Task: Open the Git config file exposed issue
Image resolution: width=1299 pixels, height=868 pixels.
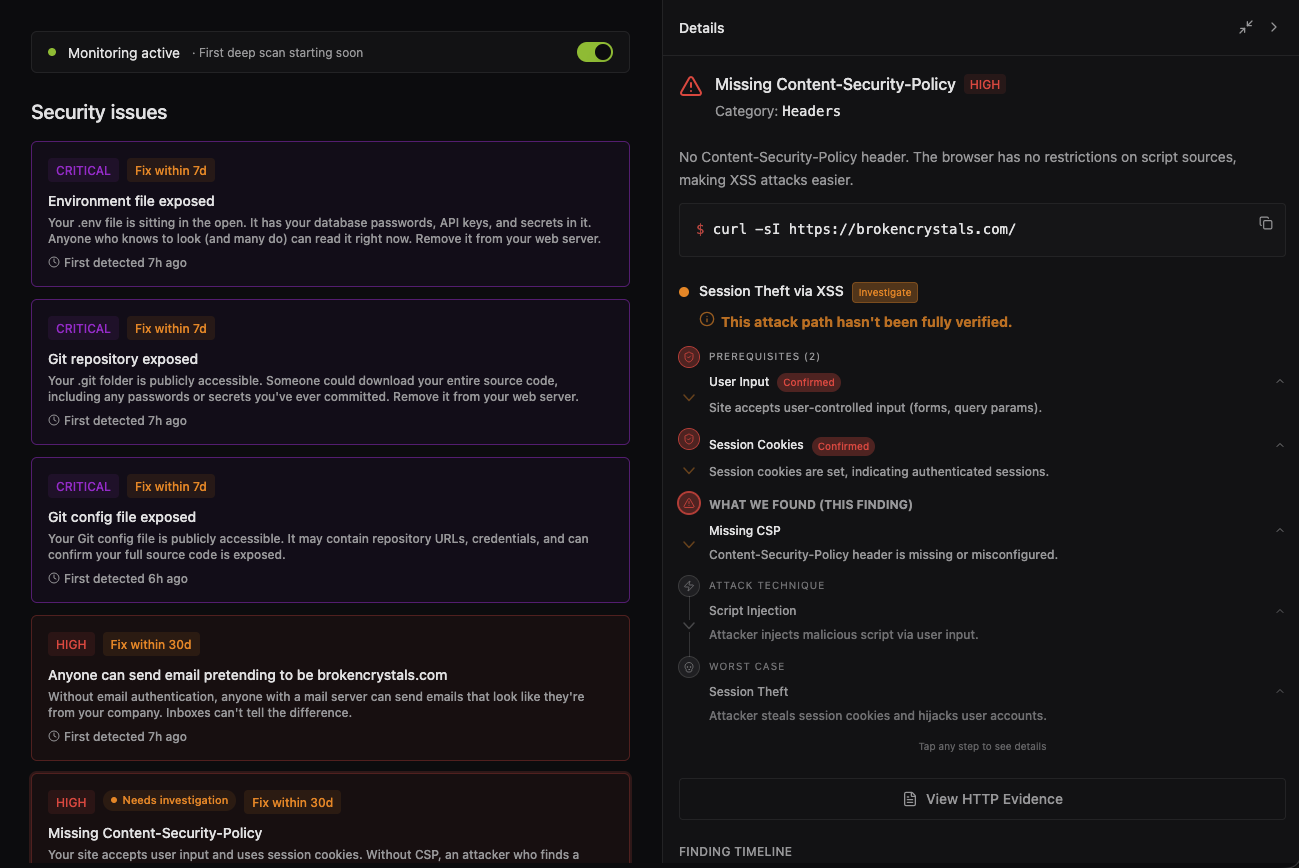Action: coord(330,530)
